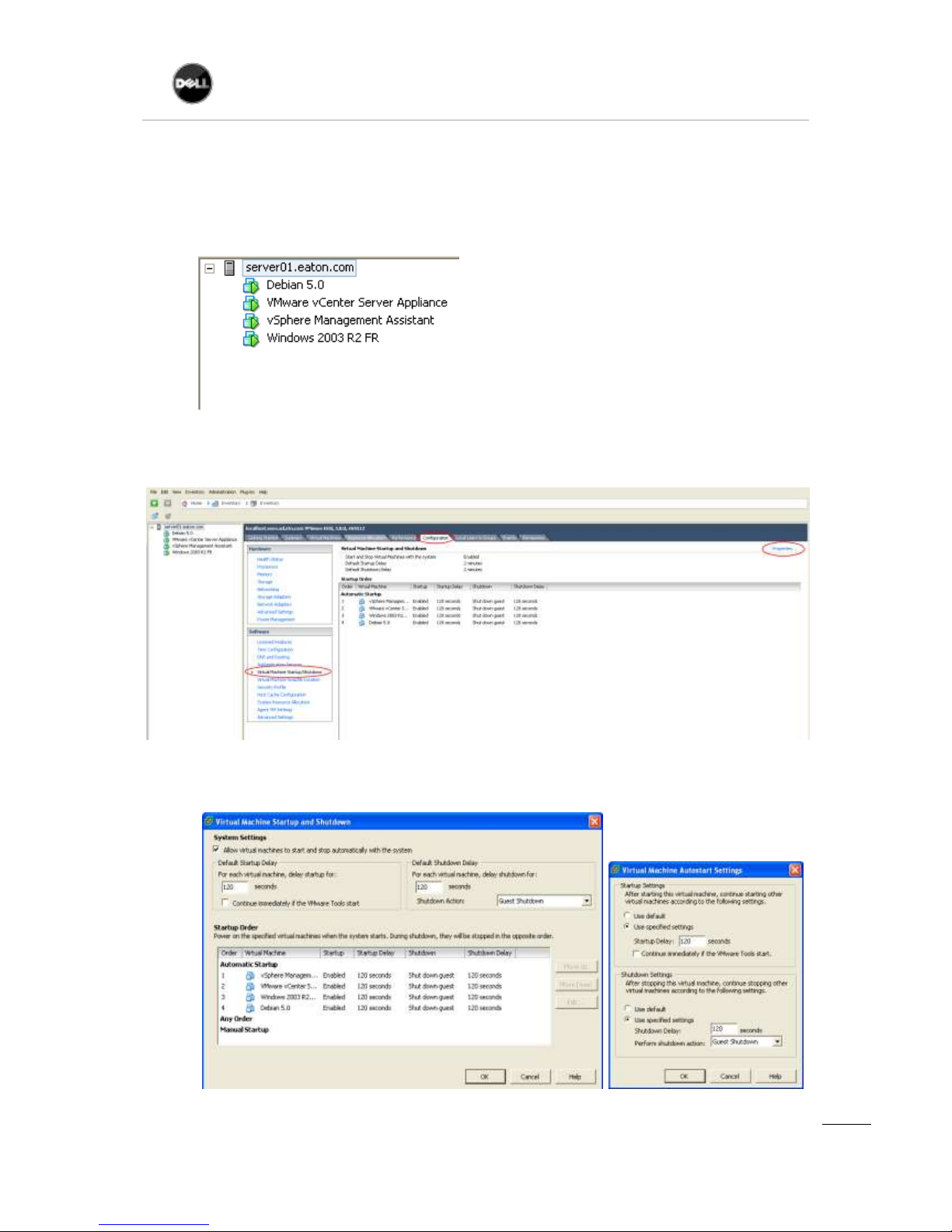
Task: Click the Windows 2003 R2 FR VM icon
Action: (251, 338)
